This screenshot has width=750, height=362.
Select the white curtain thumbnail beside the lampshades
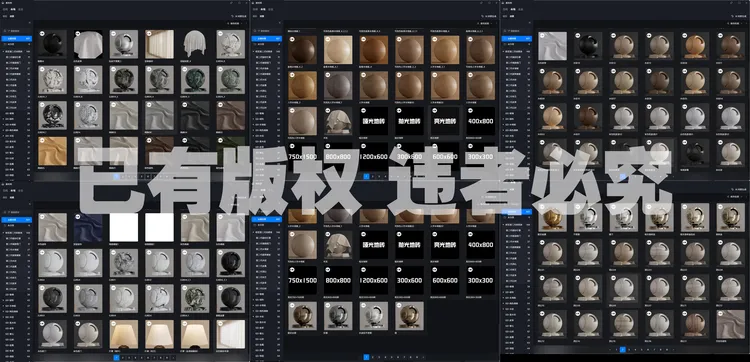(231, 334)
